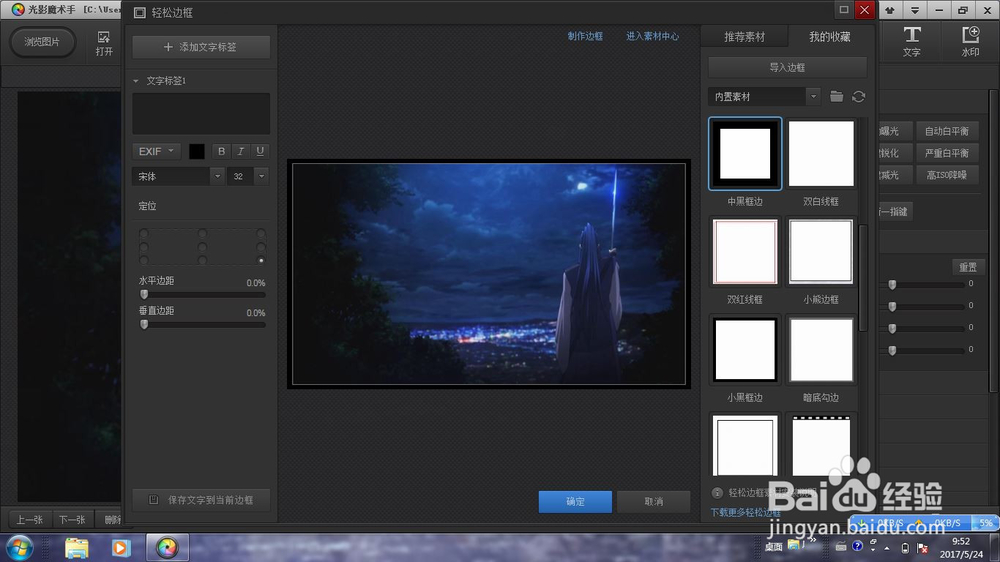
Task: Select the 小熊边框 border thumbnail
Action: click(x=821, y=252)
